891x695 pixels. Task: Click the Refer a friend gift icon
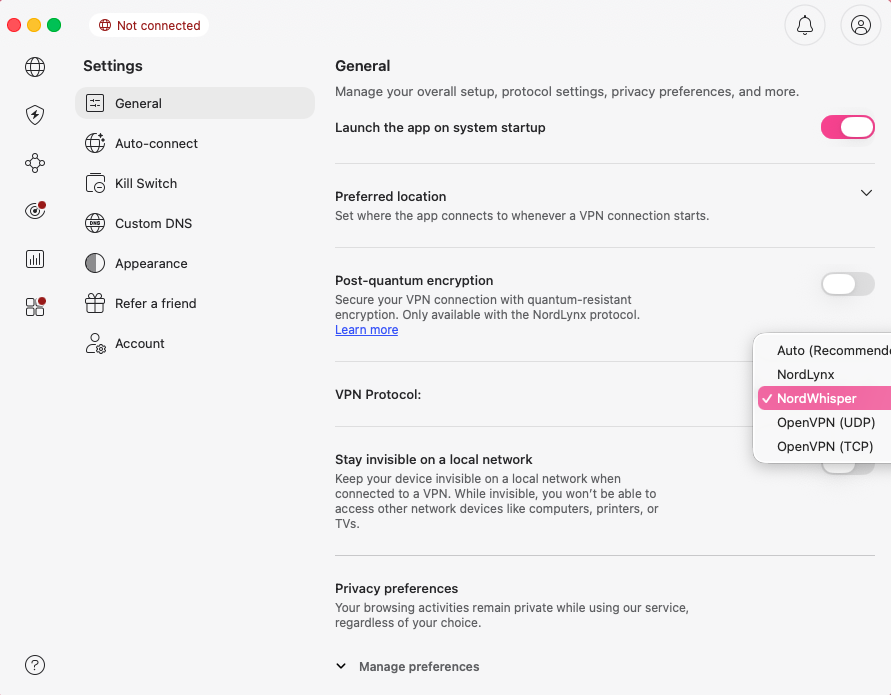(95, 303)
